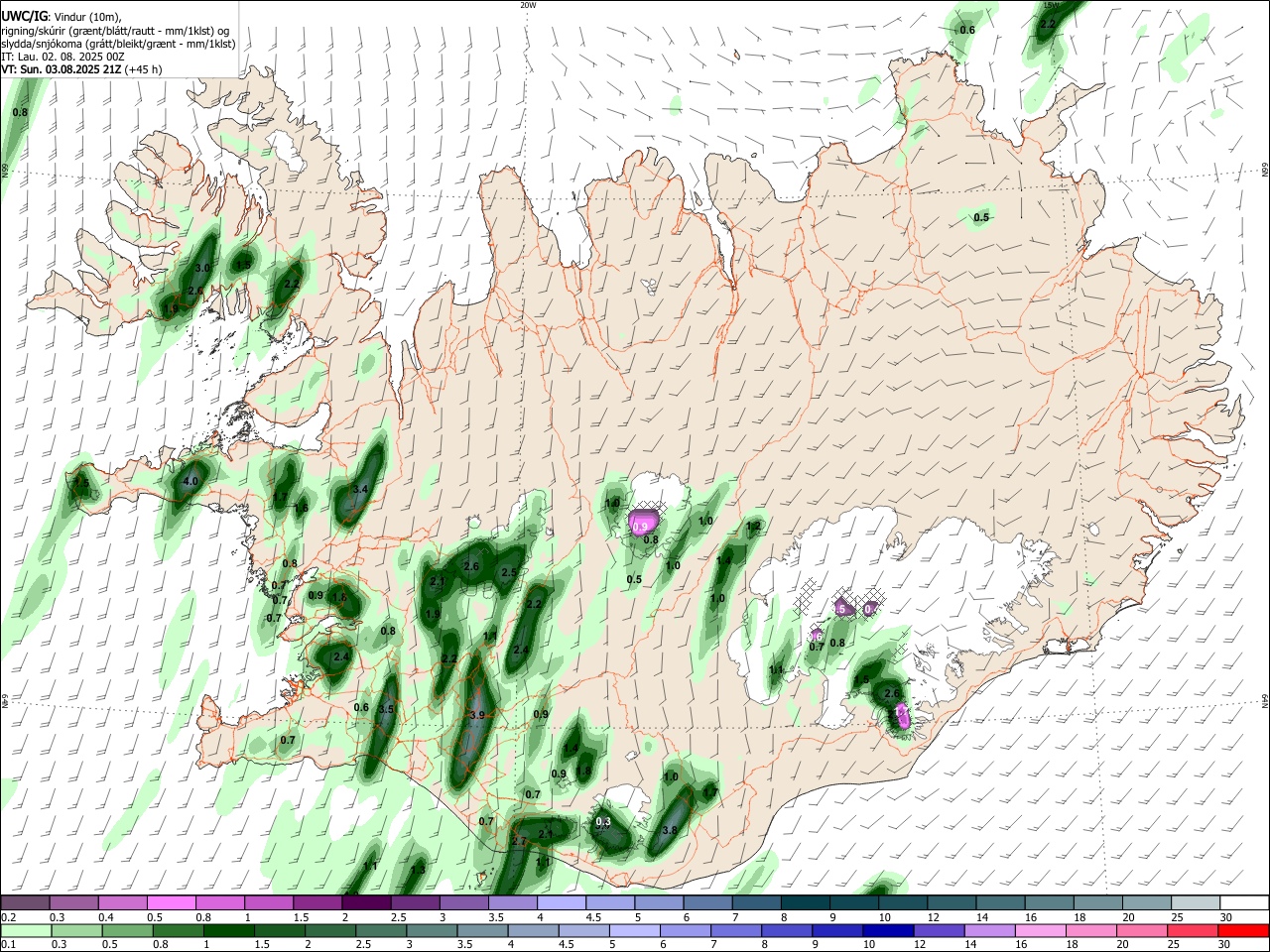Screen dimensions: 1270x952
Task: Click the dark teal 8 swatch in upper snow legend row
Action: coord(807,902)
